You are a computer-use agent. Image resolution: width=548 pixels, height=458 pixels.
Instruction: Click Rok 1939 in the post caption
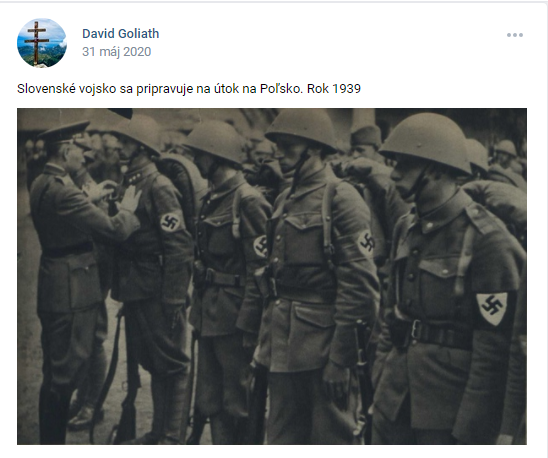pyautogui.click(x=334, y=89)
